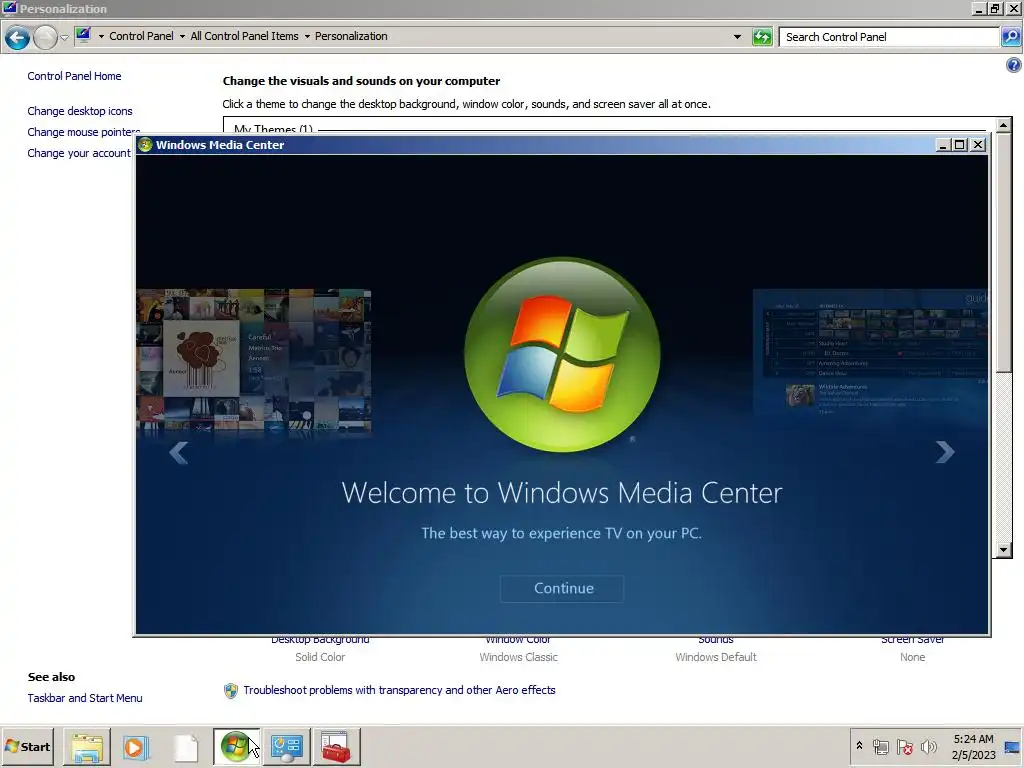Open address bar history dropdown
Image resolution: width=1024 pixels, height=768 pixels.
(737, 37)
